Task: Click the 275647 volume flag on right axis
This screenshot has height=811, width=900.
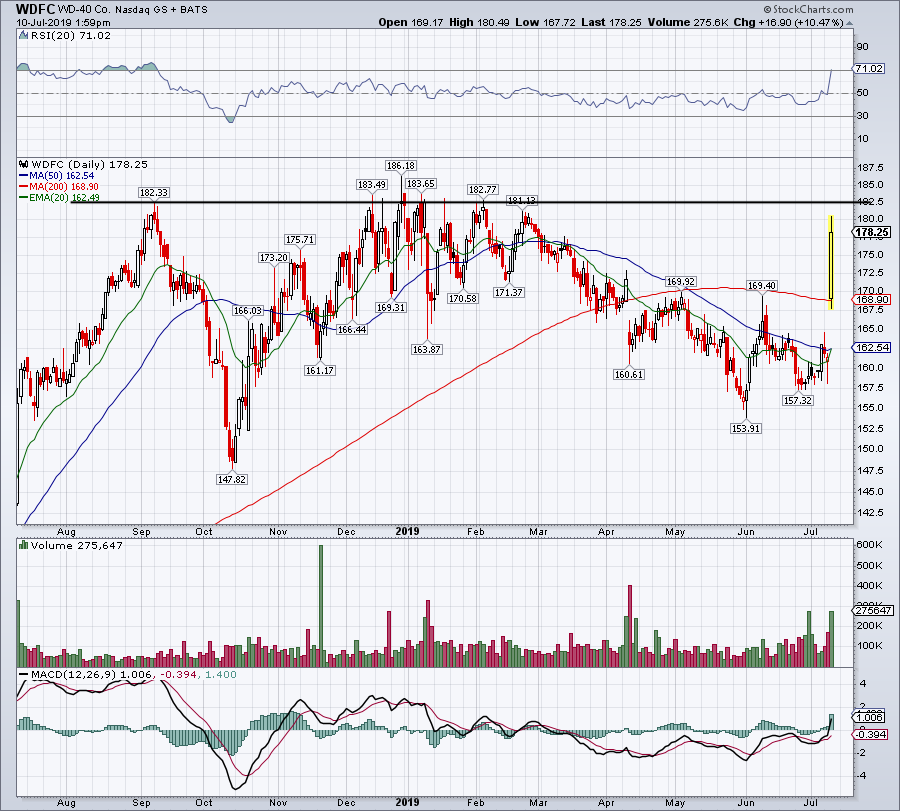Action: [x=874, y=611]
